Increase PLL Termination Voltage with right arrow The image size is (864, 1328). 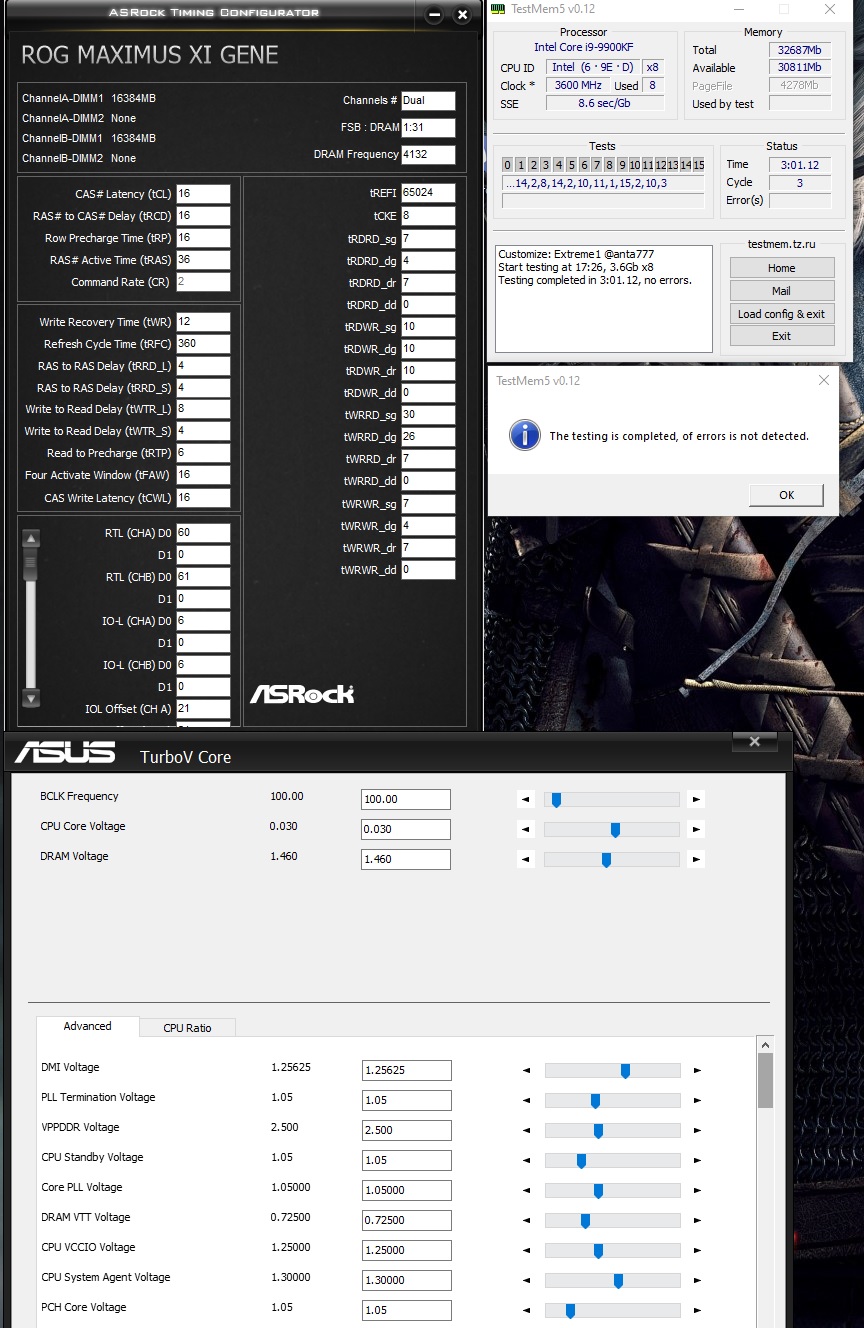pos(697,1100)
